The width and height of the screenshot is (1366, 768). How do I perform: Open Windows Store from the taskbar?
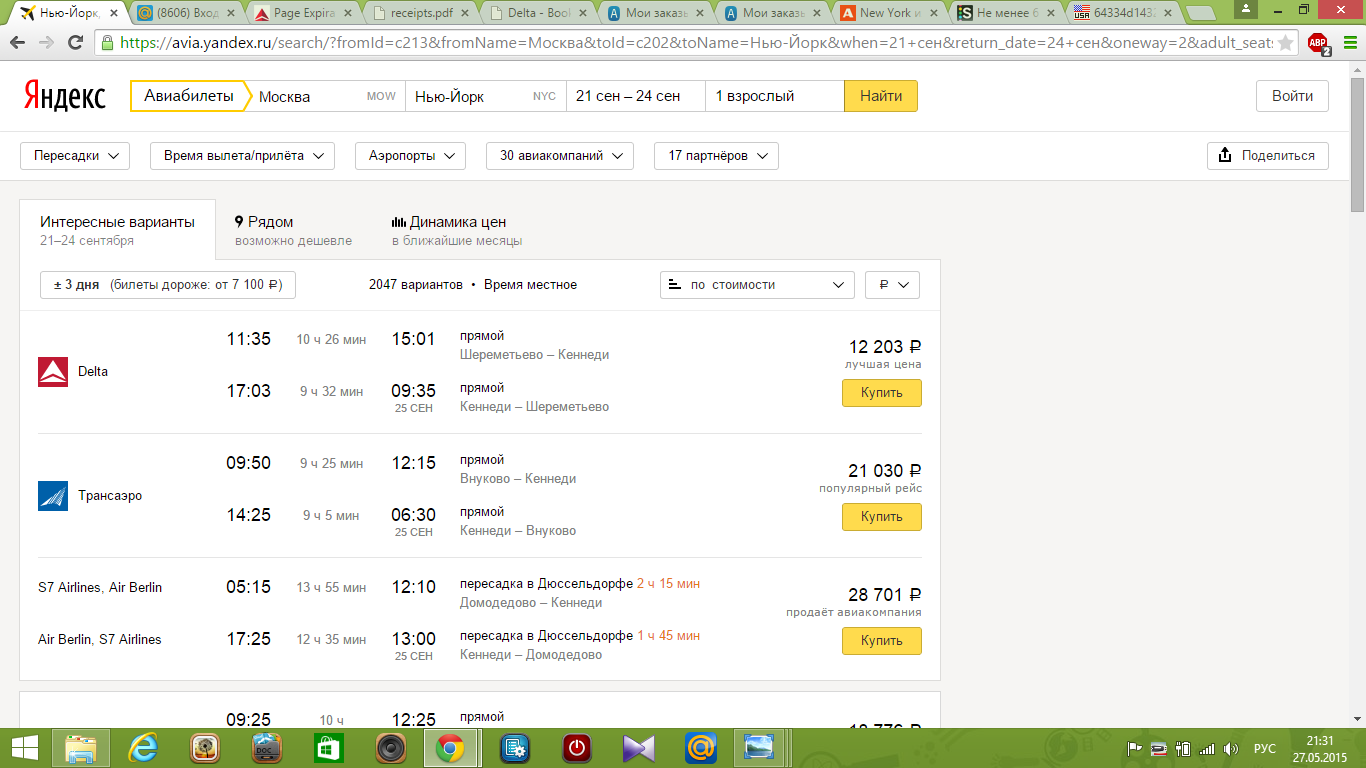329,748
